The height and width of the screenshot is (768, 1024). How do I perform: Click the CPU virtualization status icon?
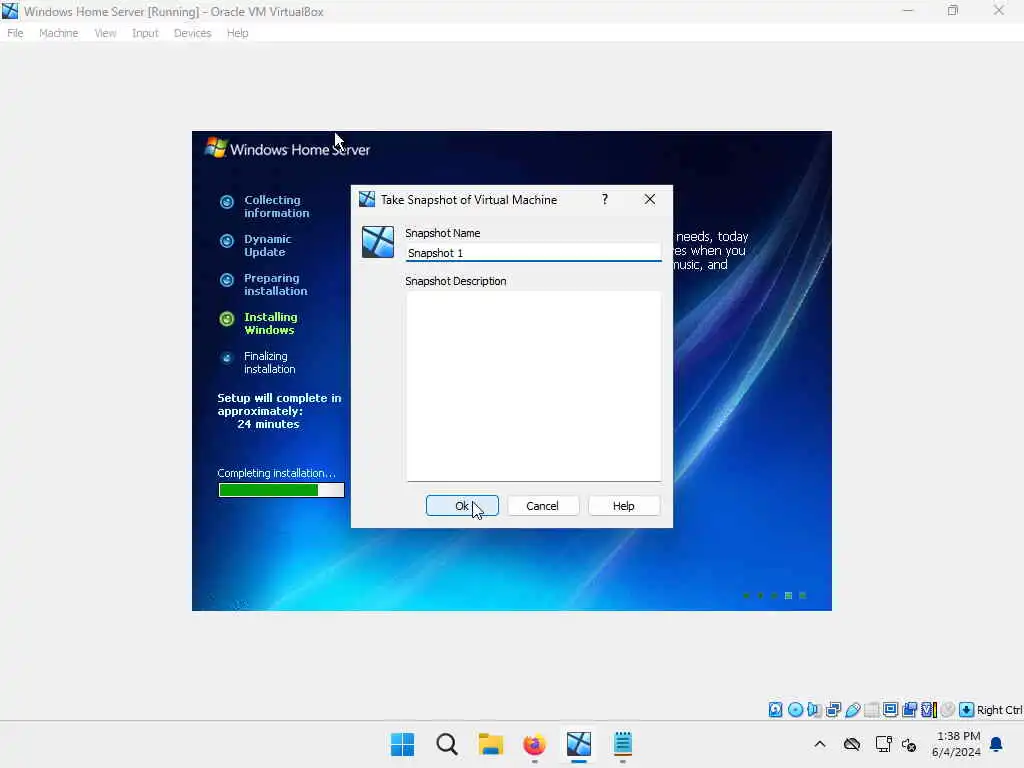point(929,710)
